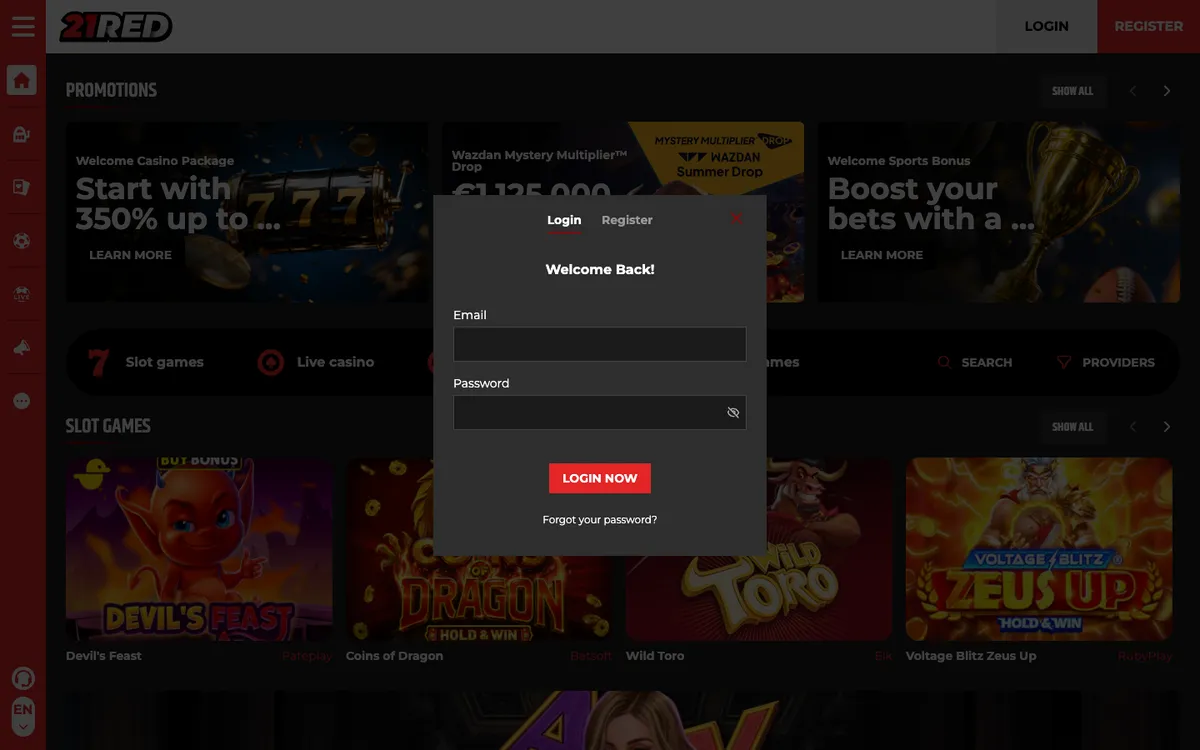The width and height of the screenshot is (1200, 750).
Task: Go to next promotions with right arrow
Action: pos(1166,91)
